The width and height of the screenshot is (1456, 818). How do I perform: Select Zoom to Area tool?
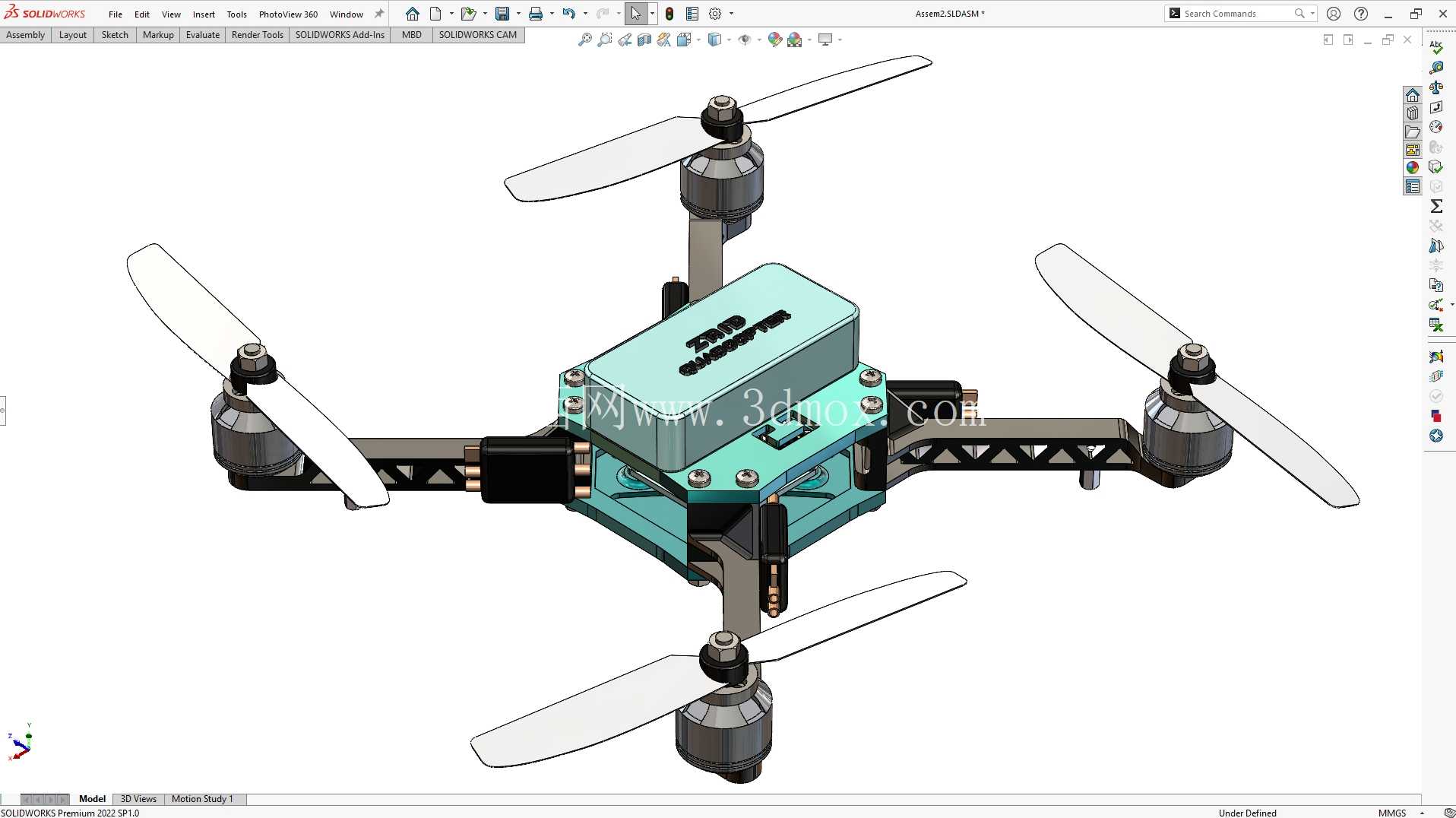click(604, 40)
